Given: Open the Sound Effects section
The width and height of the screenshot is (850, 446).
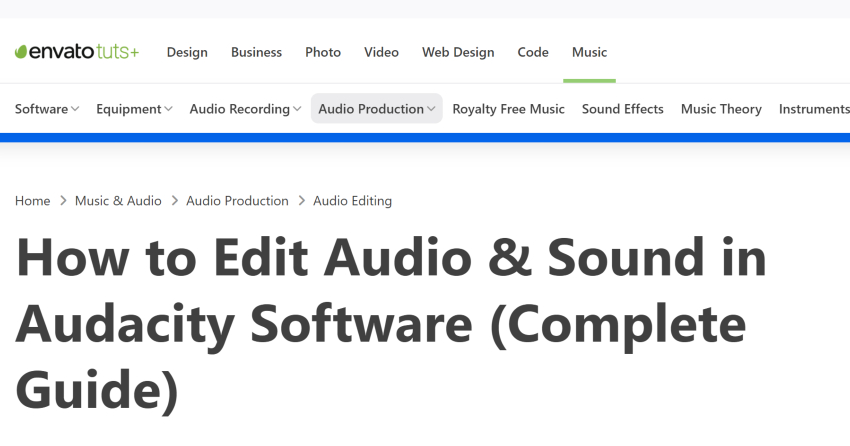Looking at the screenshot, I should click(622, 109).
